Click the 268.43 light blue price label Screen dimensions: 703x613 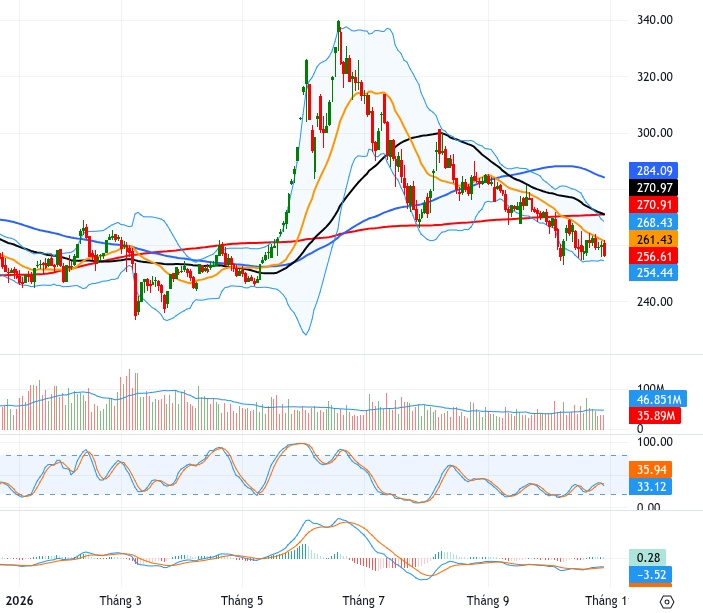pyautogui.click(x=654, y=222)
